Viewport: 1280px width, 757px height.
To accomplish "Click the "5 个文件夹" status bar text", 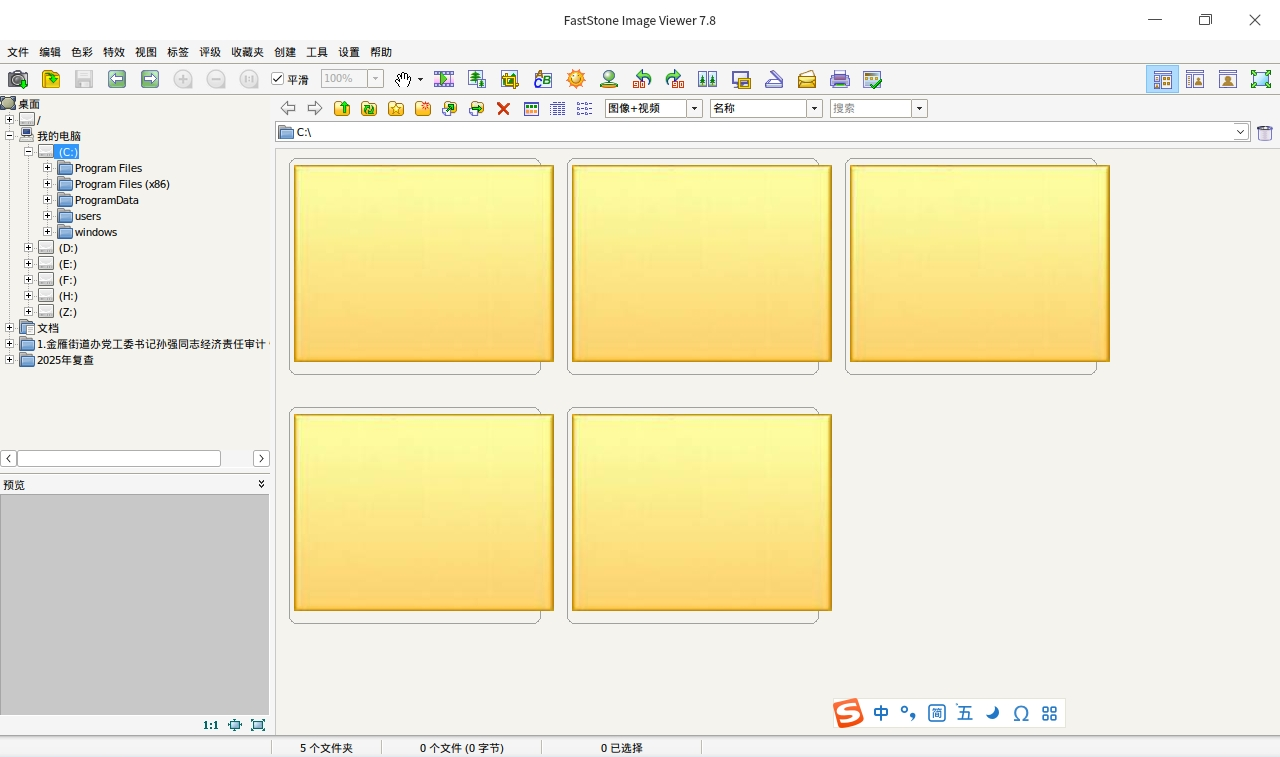I will click(x=326, y=748).
